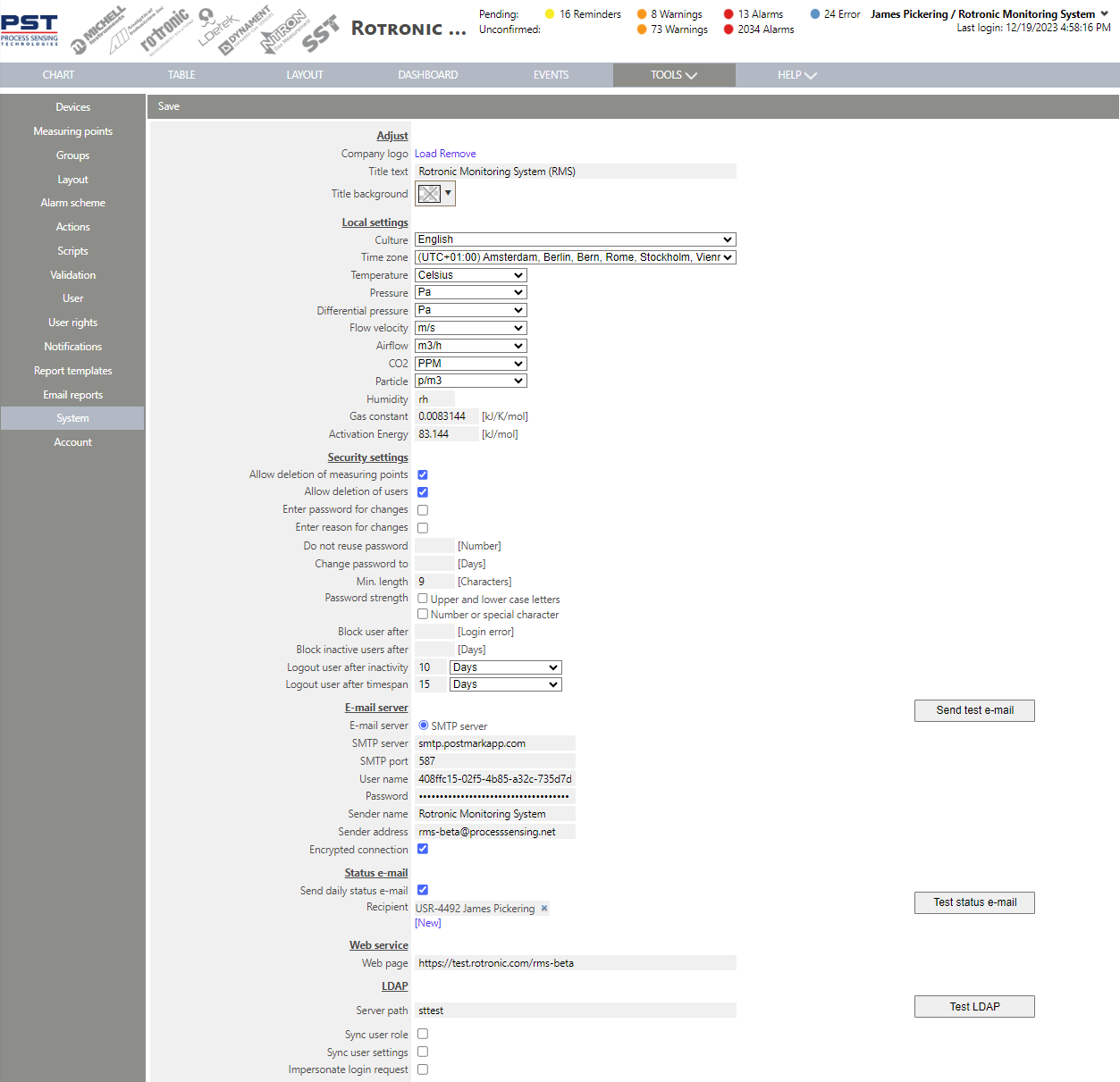Open the Pressure unit dropdown
The width and height of the screenshot is (1120, 1082).
(x=471, y=292)
